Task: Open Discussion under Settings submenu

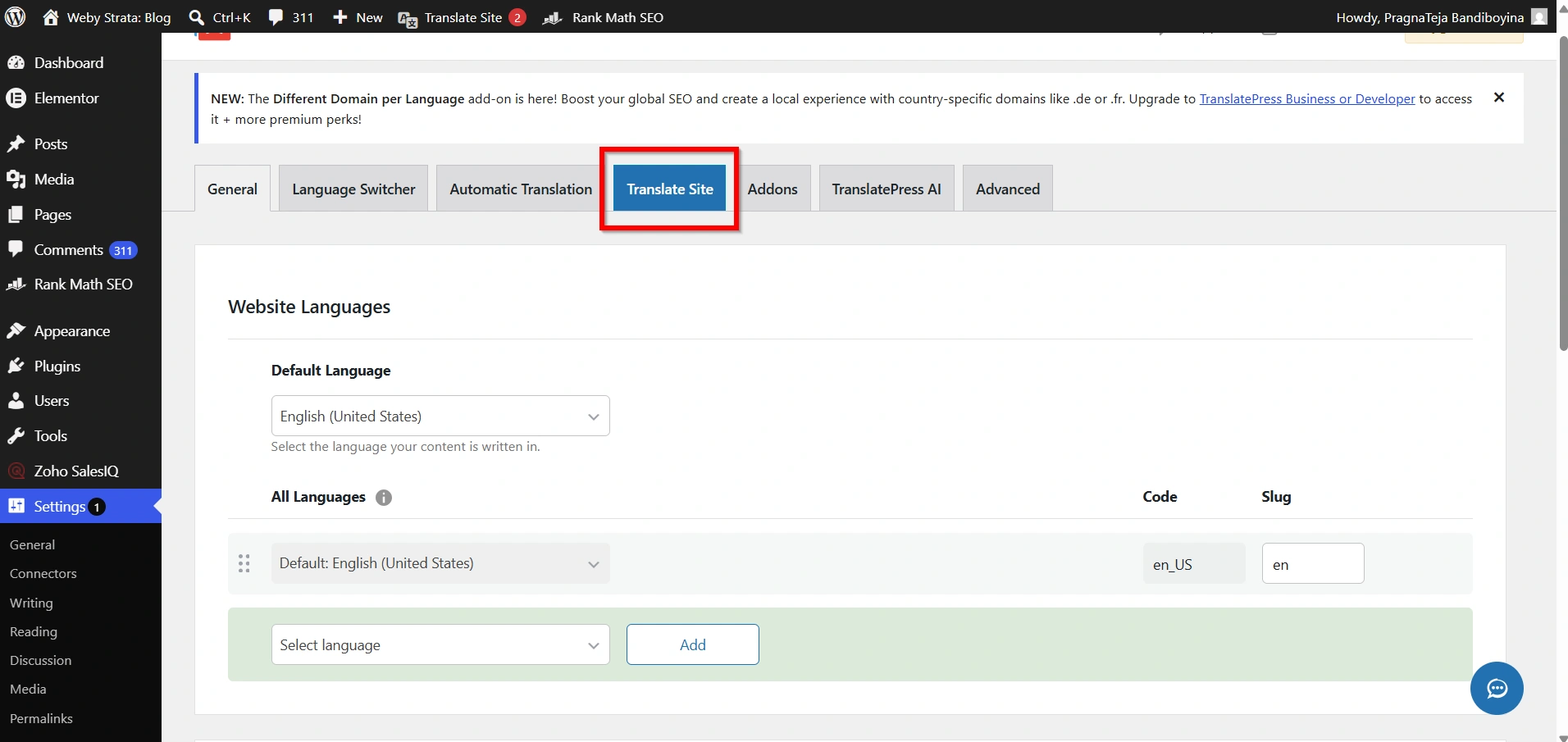Action: tap(41, 661)
